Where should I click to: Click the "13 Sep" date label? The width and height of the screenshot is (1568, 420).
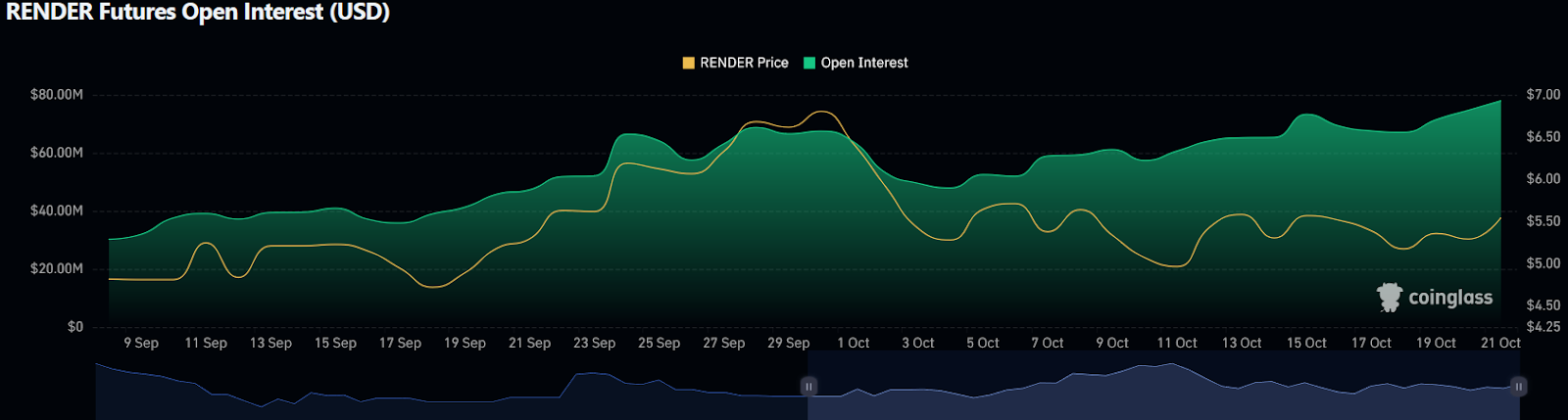coord(270,343)
